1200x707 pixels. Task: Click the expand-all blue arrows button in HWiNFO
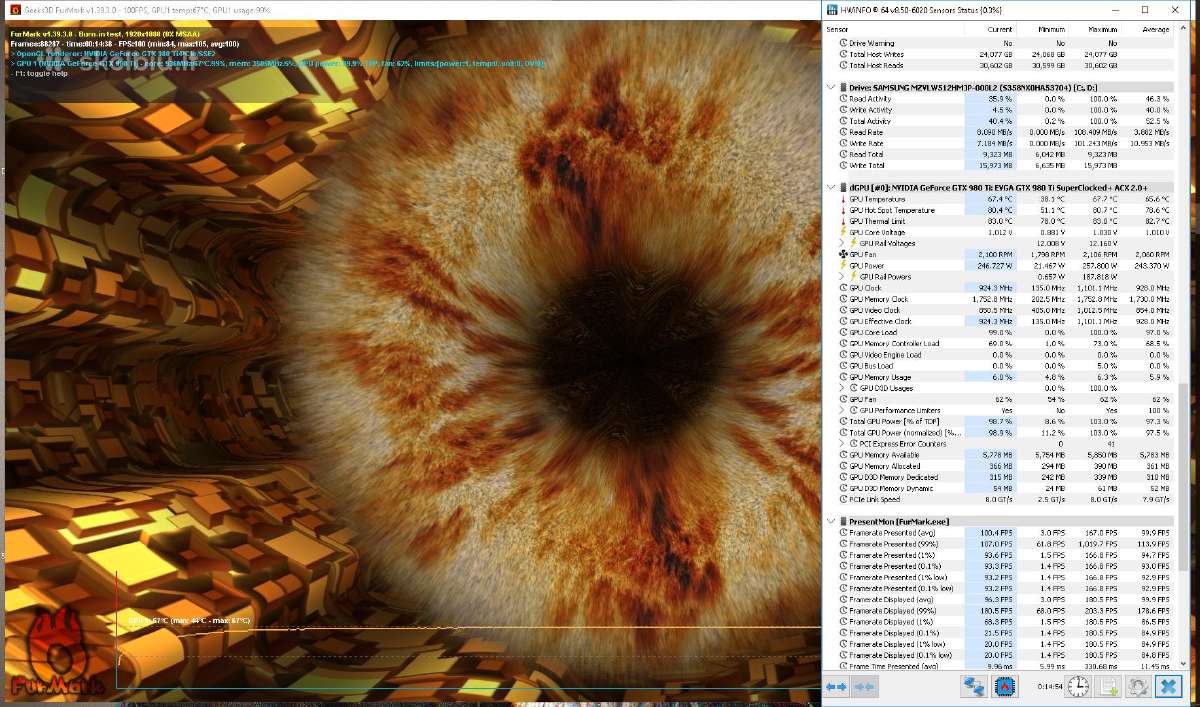coord(837,687)
